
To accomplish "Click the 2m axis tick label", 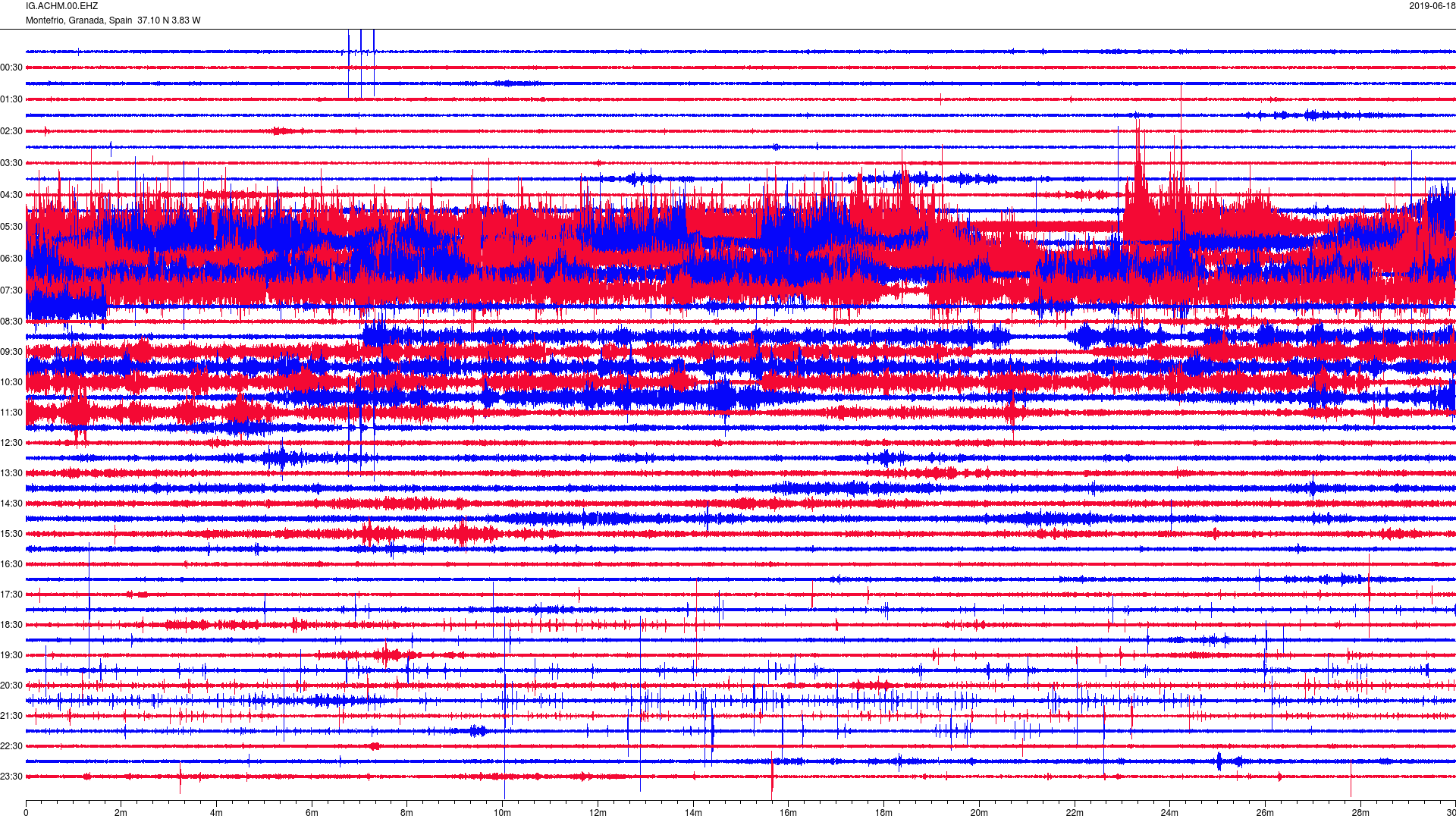I will coord(121,813).
